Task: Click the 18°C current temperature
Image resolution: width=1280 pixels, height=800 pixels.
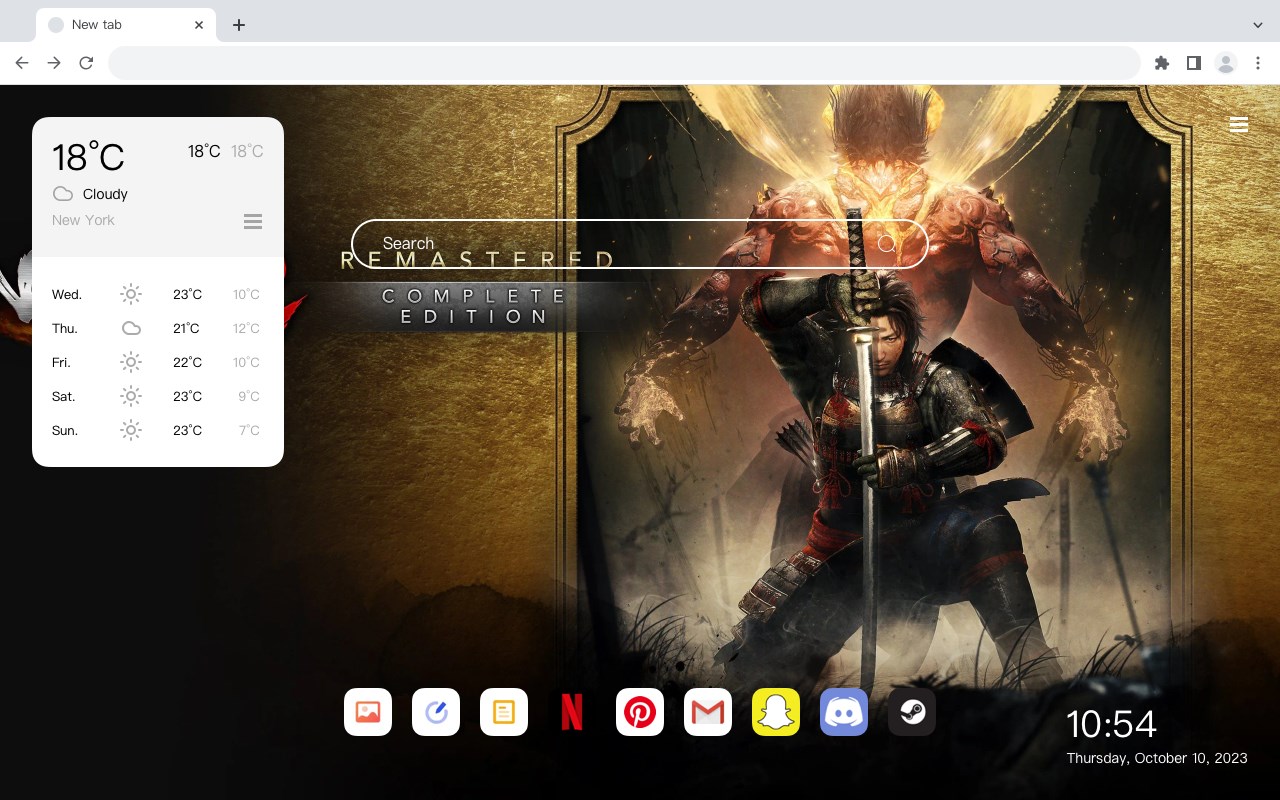Action: click(88, 157)
